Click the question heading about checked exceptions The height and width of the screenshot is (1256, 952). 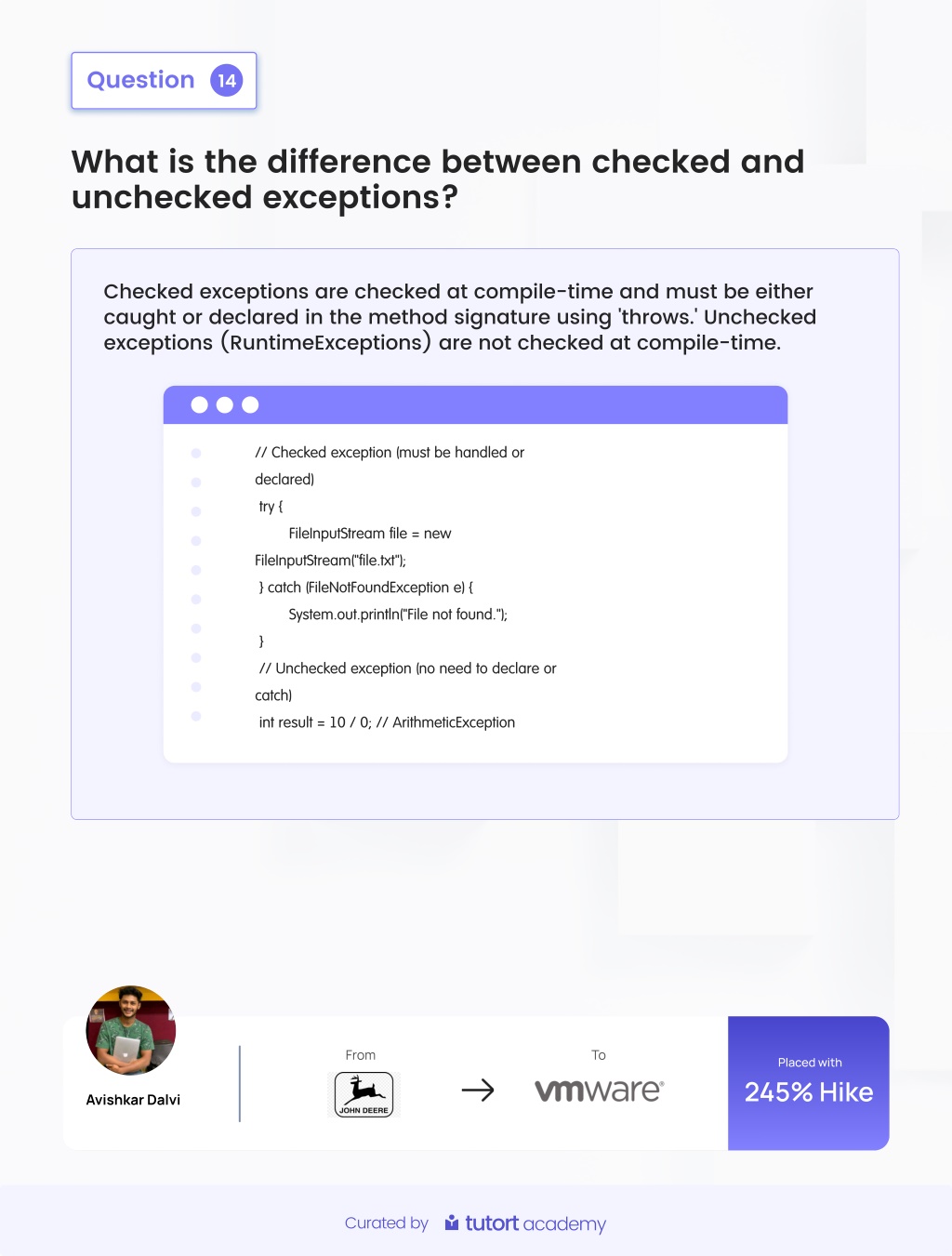[438, 179]
